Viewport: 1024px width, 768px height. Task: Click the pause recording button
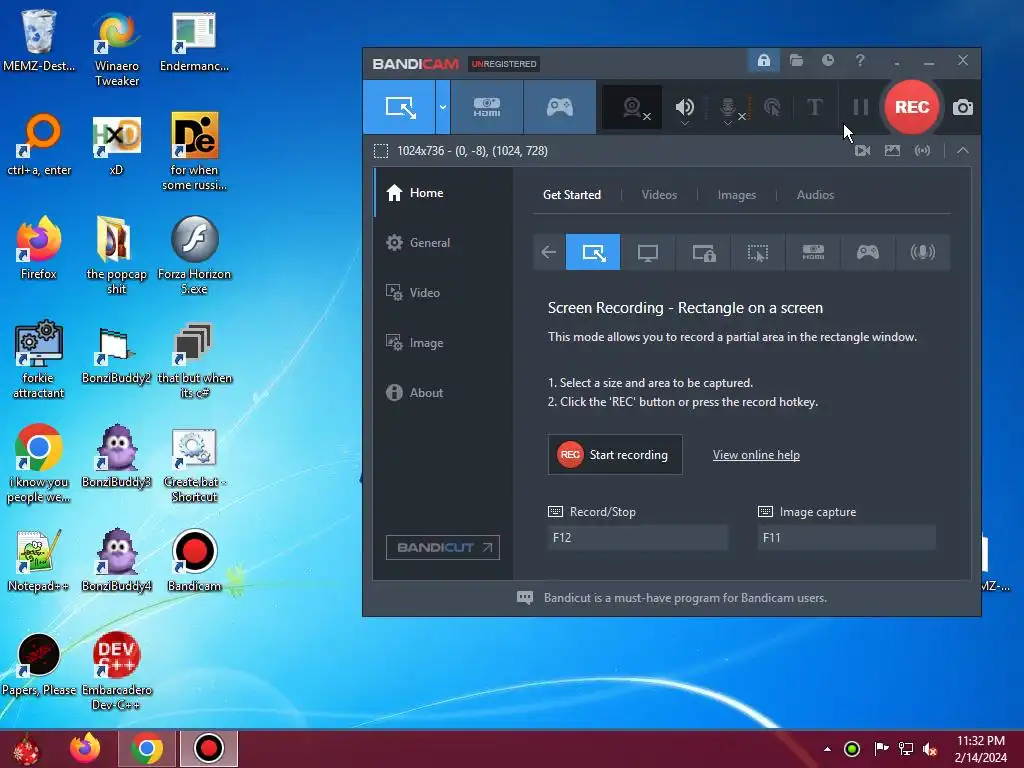click(861, 107)
